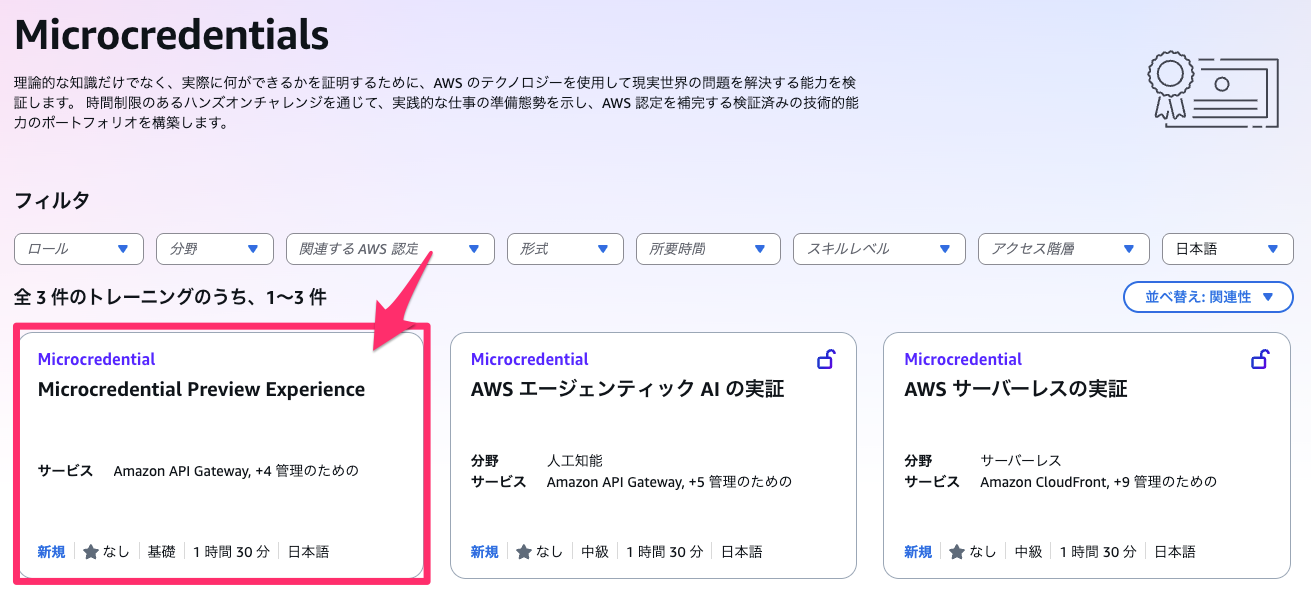Click サーバーレス field value
1311x595 pixels.
pyautogui.click(x=1021, y=461)
